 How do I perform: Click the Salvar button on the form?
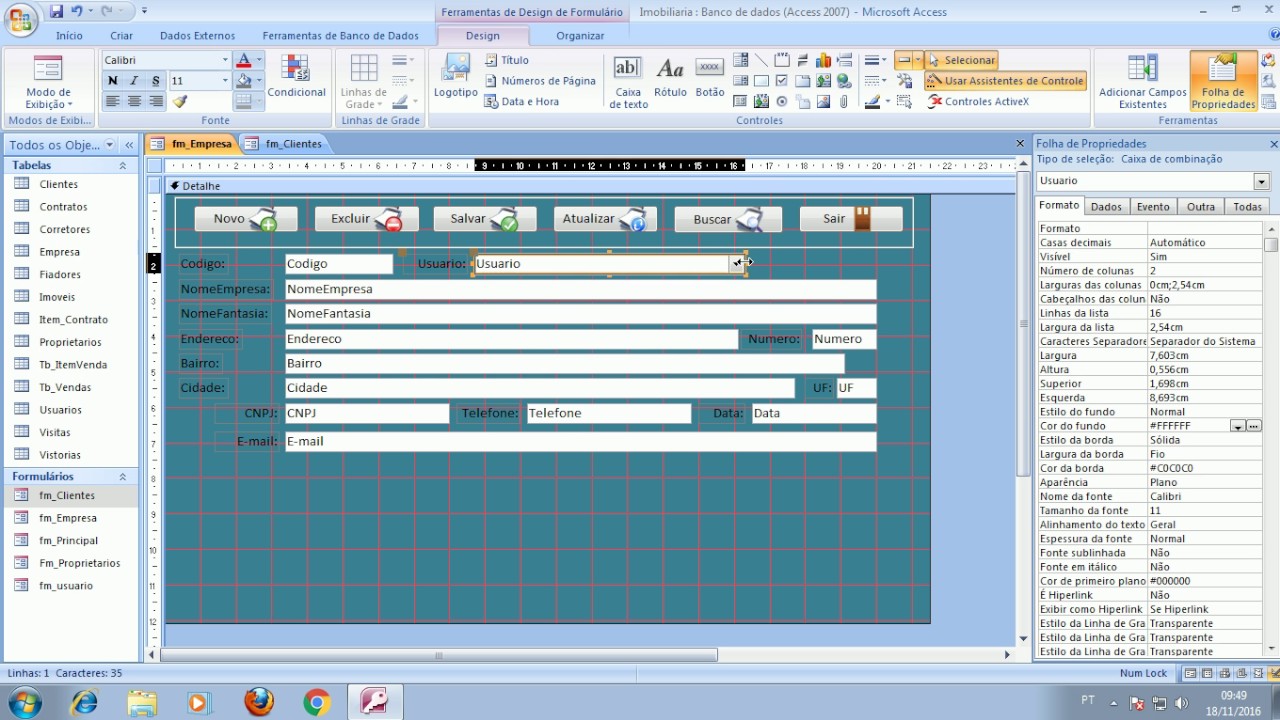(485, 219)
